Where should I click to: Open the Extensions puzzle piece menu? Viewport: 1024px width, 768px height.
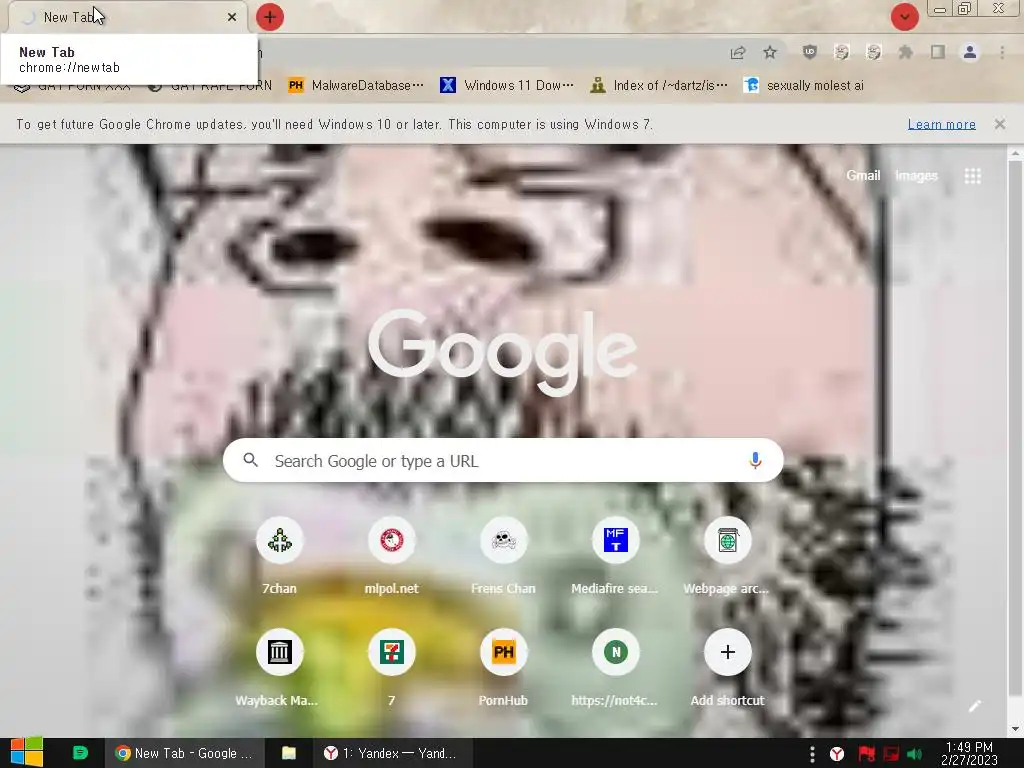pyautogui.click(x=905, y=52)
